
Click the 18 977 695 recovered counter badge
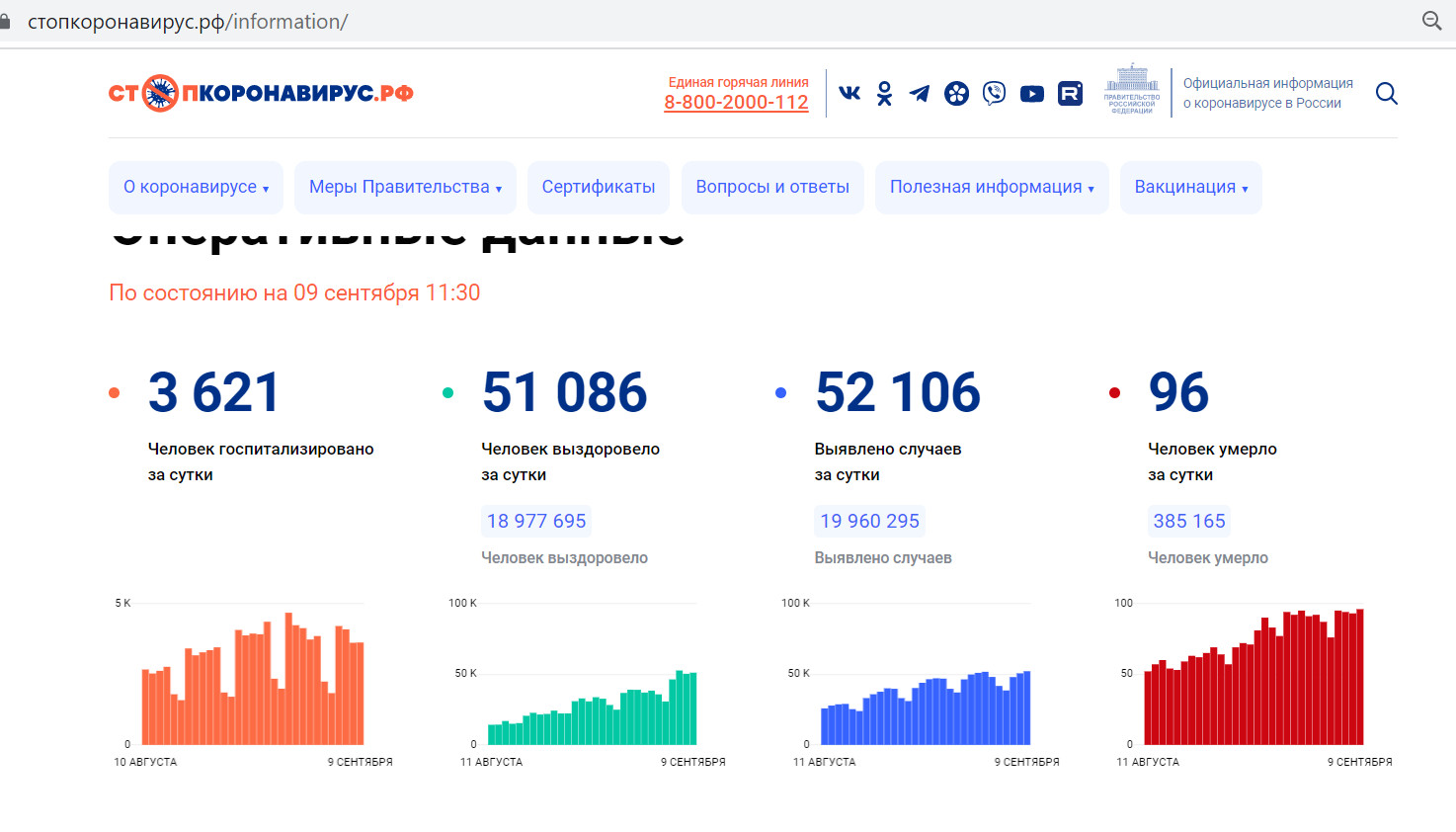[535, 521]
